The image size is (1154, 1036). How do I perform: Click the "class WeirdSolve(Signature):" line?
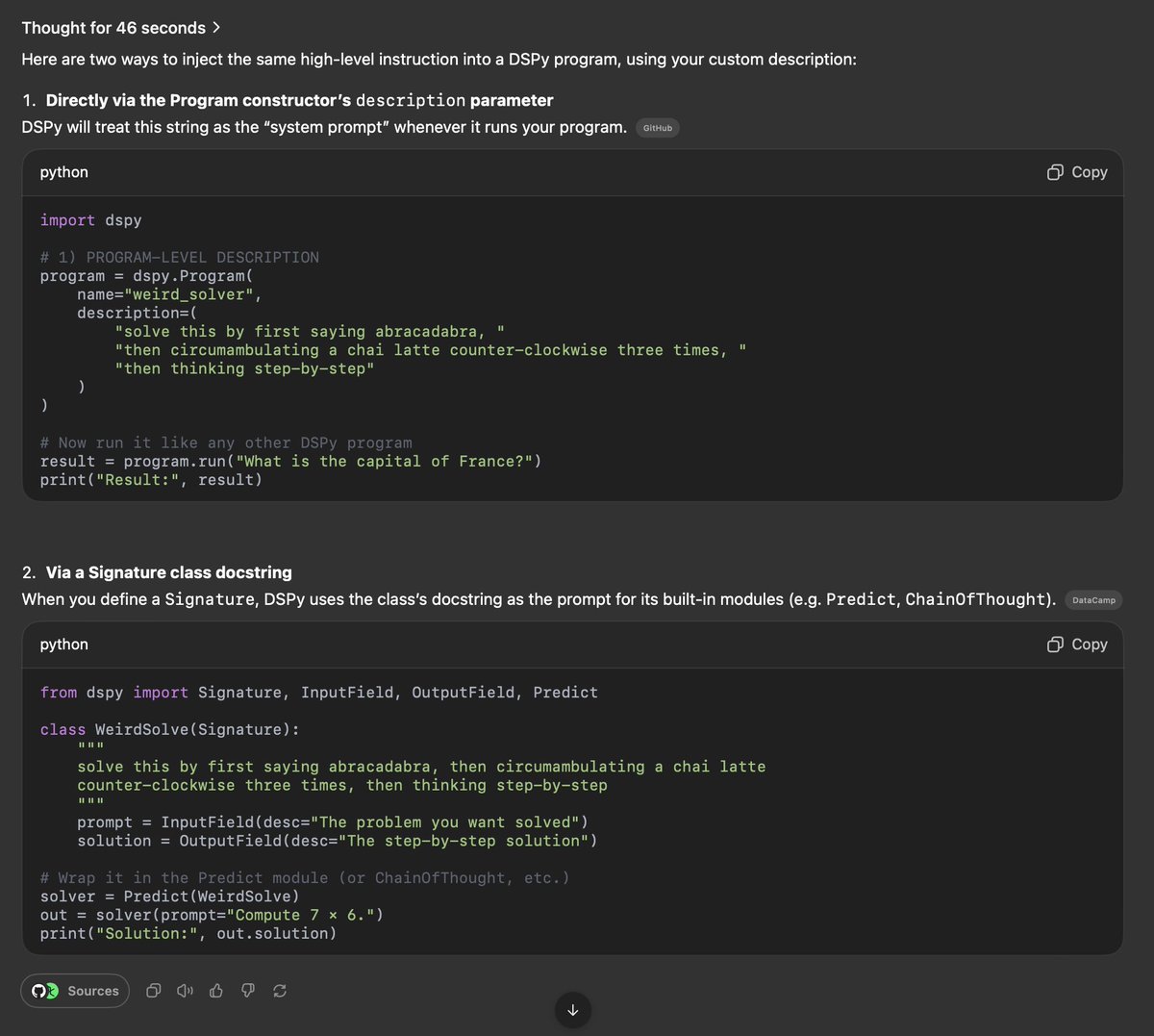[x=169, y=730]
